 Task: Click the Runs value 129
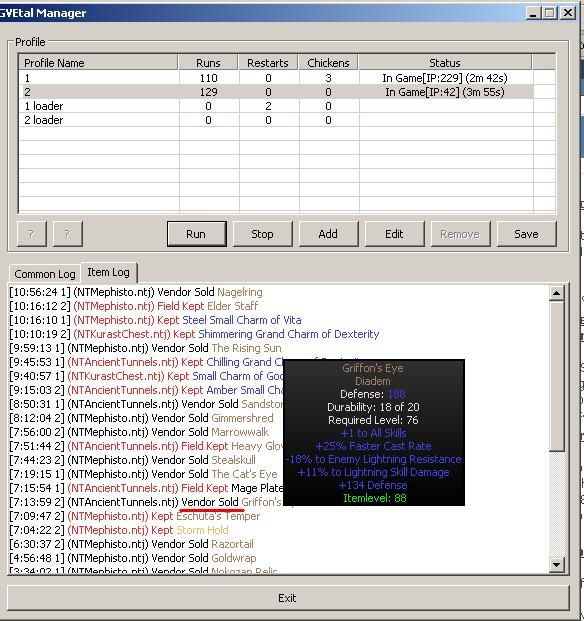click(208, 92)
